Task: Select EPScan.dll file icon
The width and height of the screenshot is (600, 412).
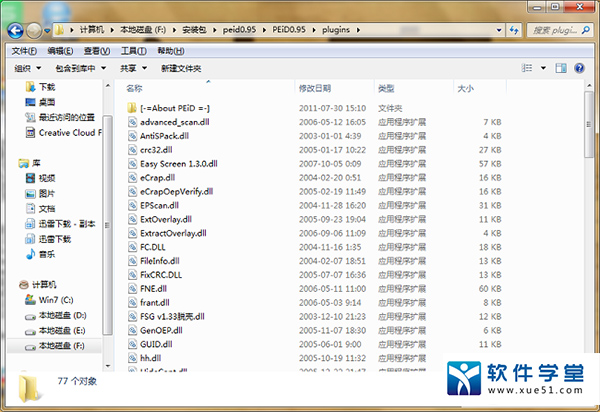Action: [132, 205]
